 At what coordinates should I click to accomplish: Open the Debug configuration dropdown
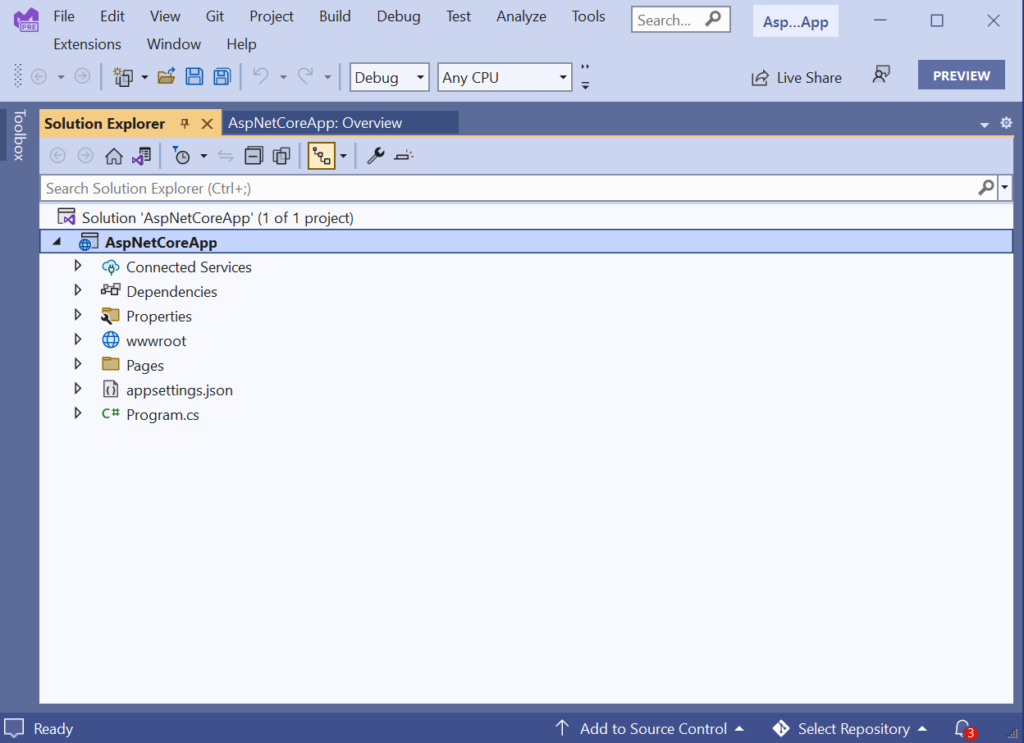[x=390, y=77]
